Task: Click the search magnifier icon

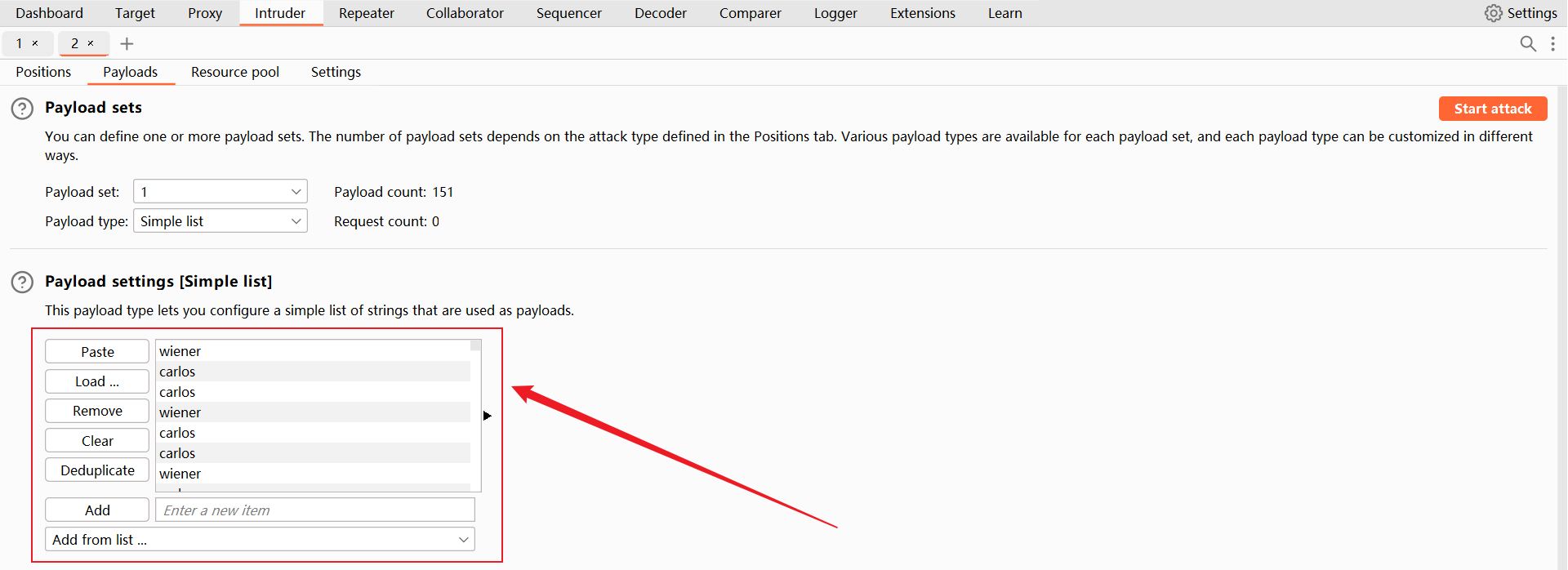Action: click(1528, 43)
